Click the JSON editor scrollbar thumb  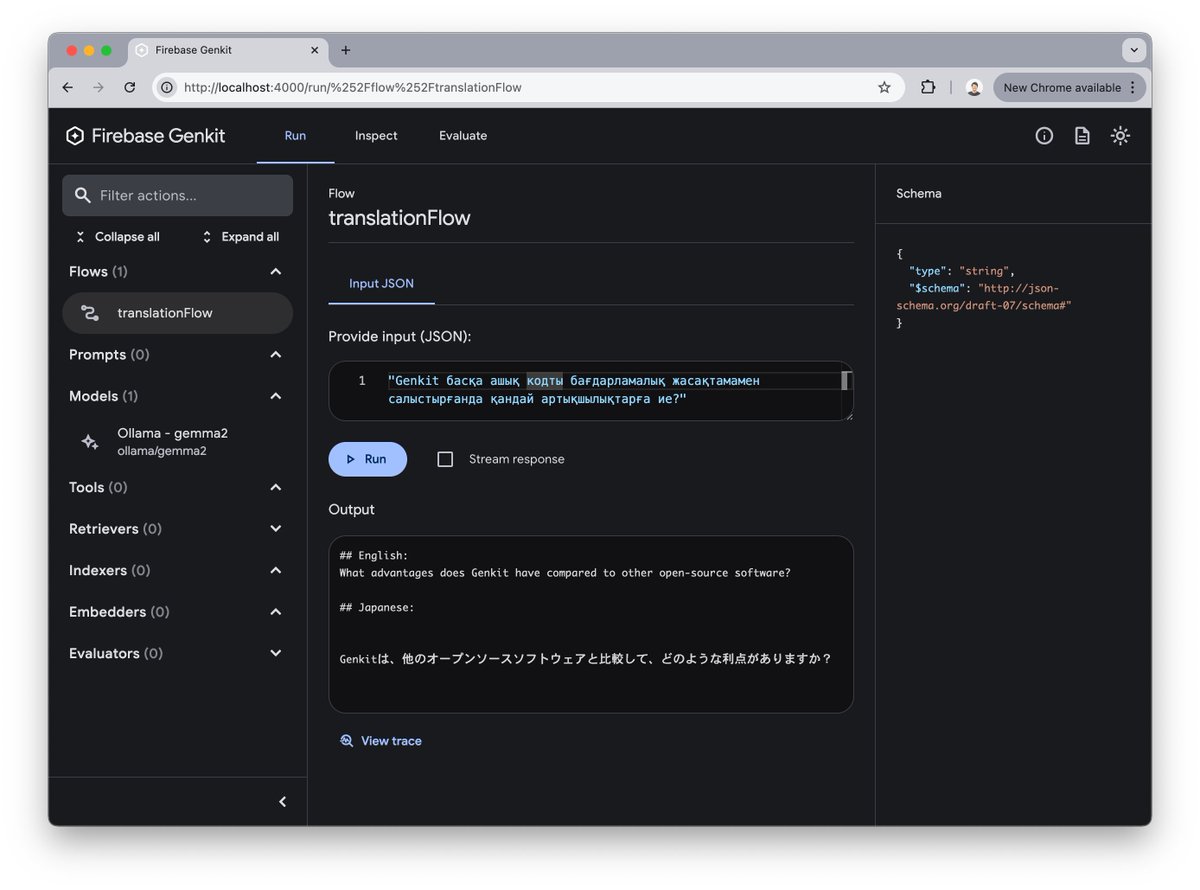(845, 381)
